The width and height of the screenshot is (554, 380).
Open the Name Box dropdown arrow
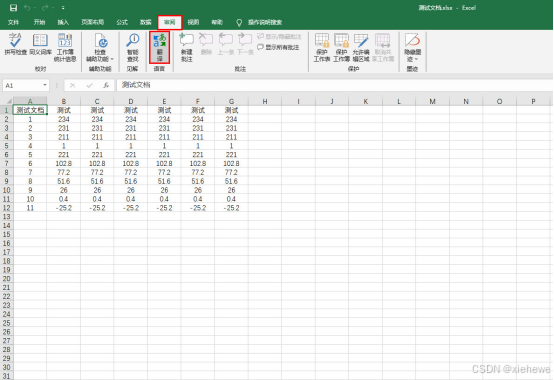point(45,85)
